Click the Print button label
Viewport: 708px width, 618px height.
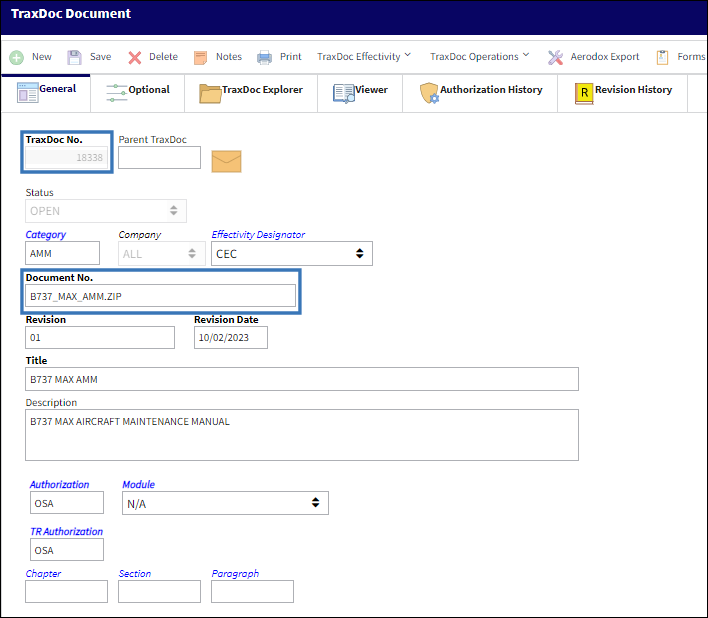[290, 56]
